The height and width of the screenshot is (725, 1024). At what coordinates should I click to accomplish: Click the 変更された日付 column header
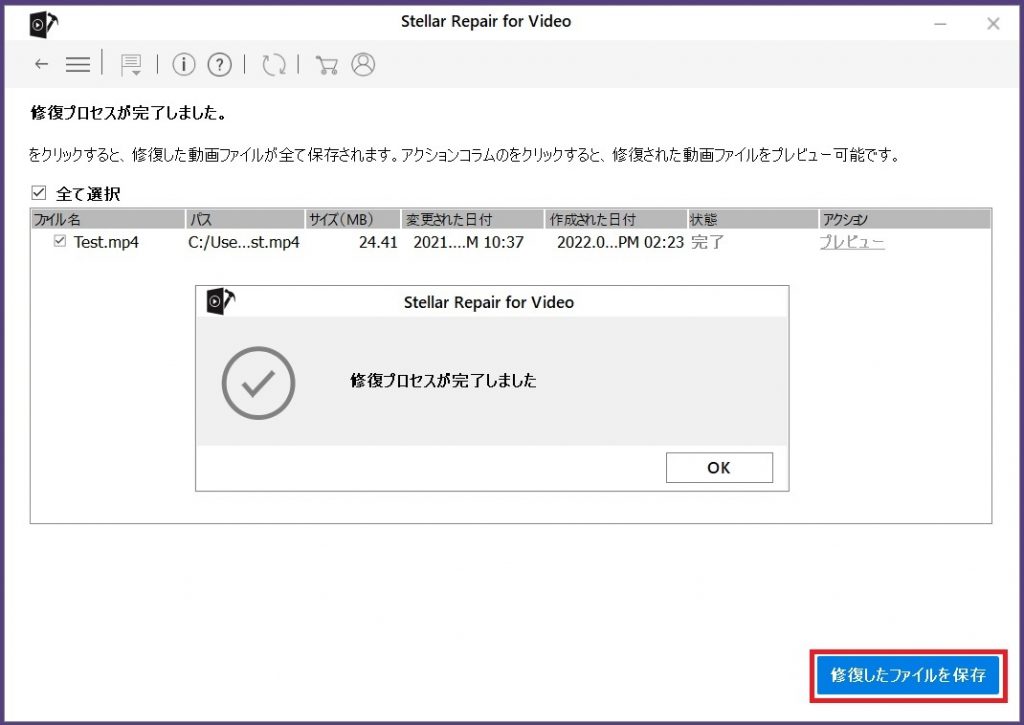473,219
